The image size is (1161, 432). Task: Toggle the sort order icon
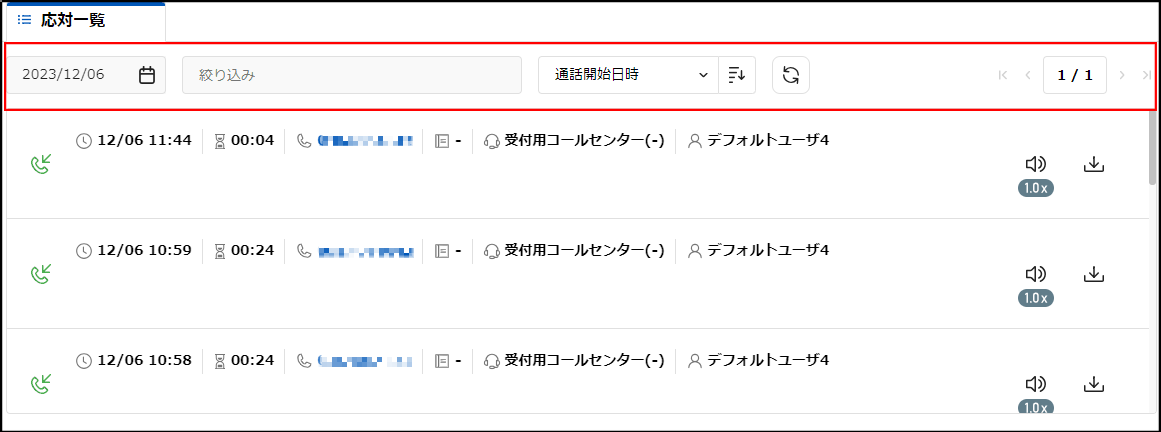pos(737,75)
